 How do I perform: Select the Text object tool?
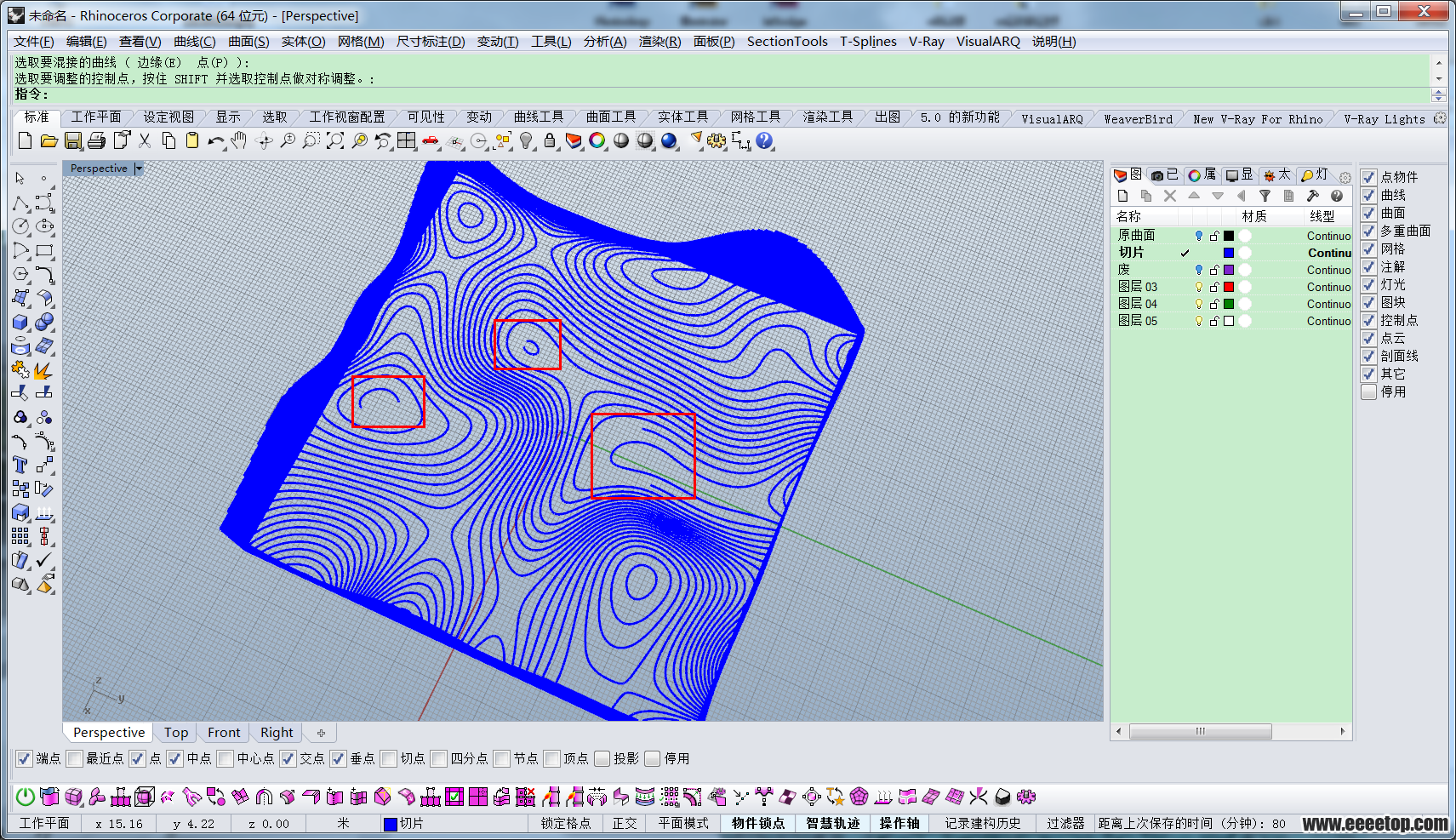click(20, 465)
